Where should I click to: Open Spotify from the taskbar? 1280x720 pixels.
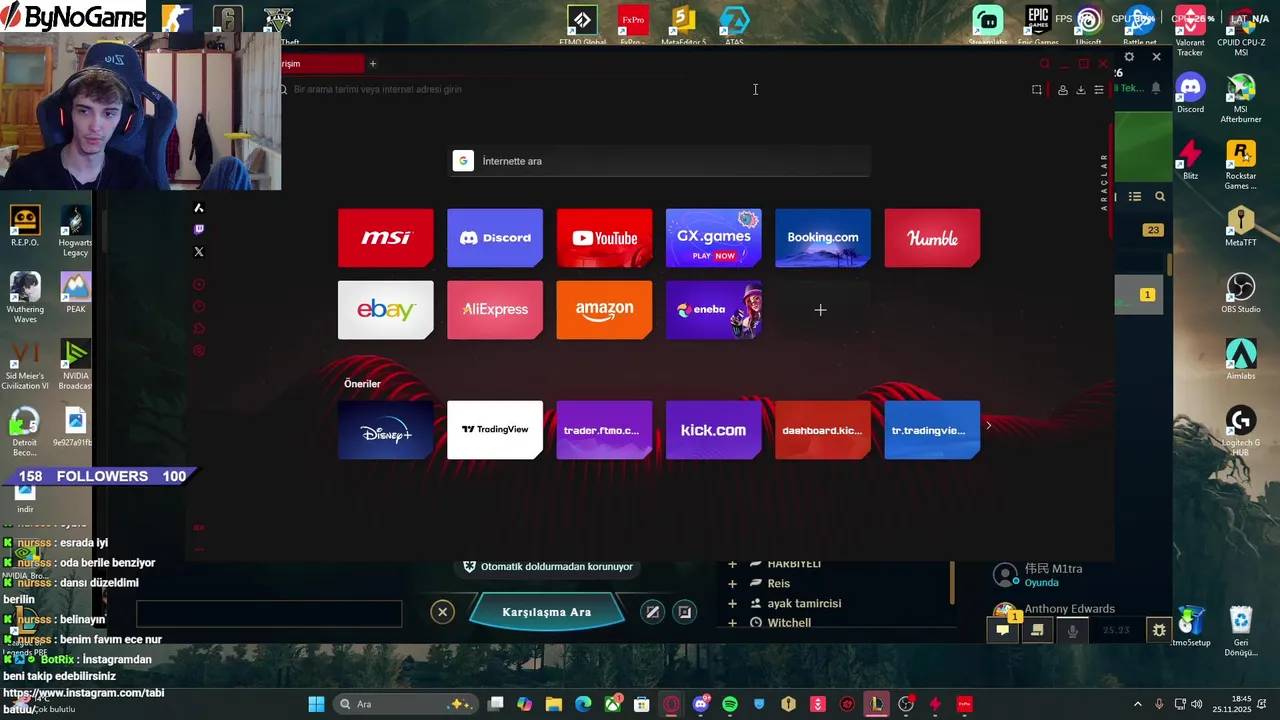pos(730,704)
